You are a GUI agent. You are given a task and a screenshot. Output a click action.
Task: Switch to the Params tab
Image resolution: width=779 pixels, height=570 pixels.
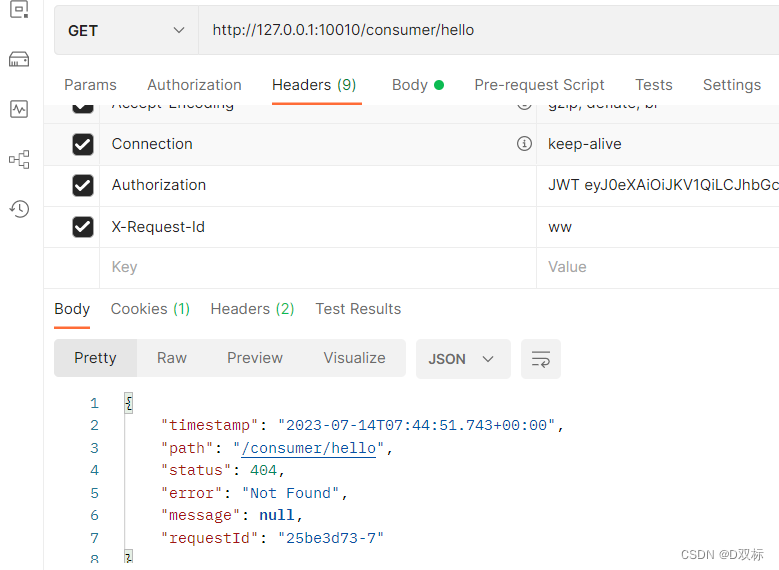pos(90,85)
